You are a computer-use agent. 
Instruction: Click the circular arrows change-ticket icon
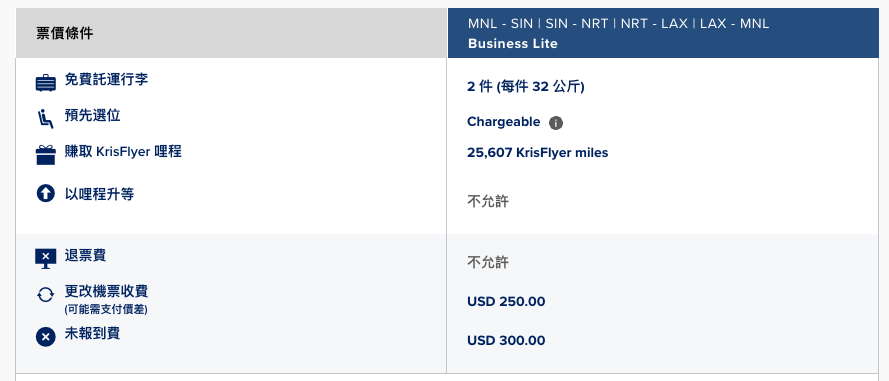[x=45, y=295]
